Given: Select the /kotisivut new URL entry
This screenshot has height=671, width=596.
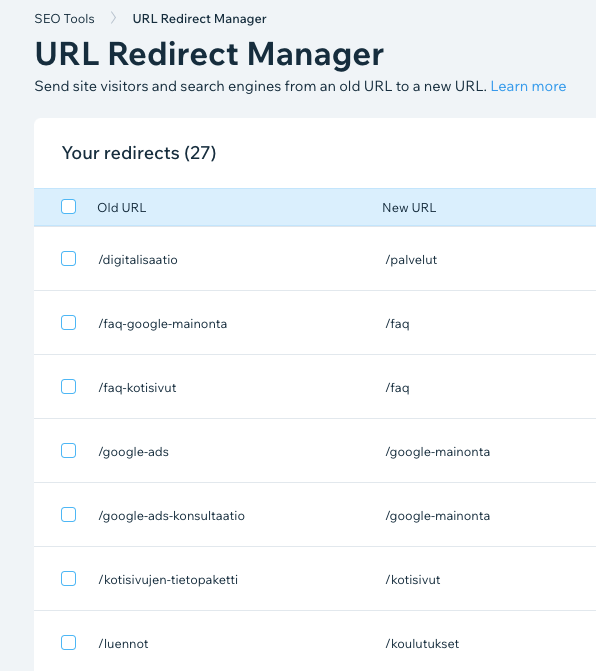Looking at the screenshot, I should point(412,580).
